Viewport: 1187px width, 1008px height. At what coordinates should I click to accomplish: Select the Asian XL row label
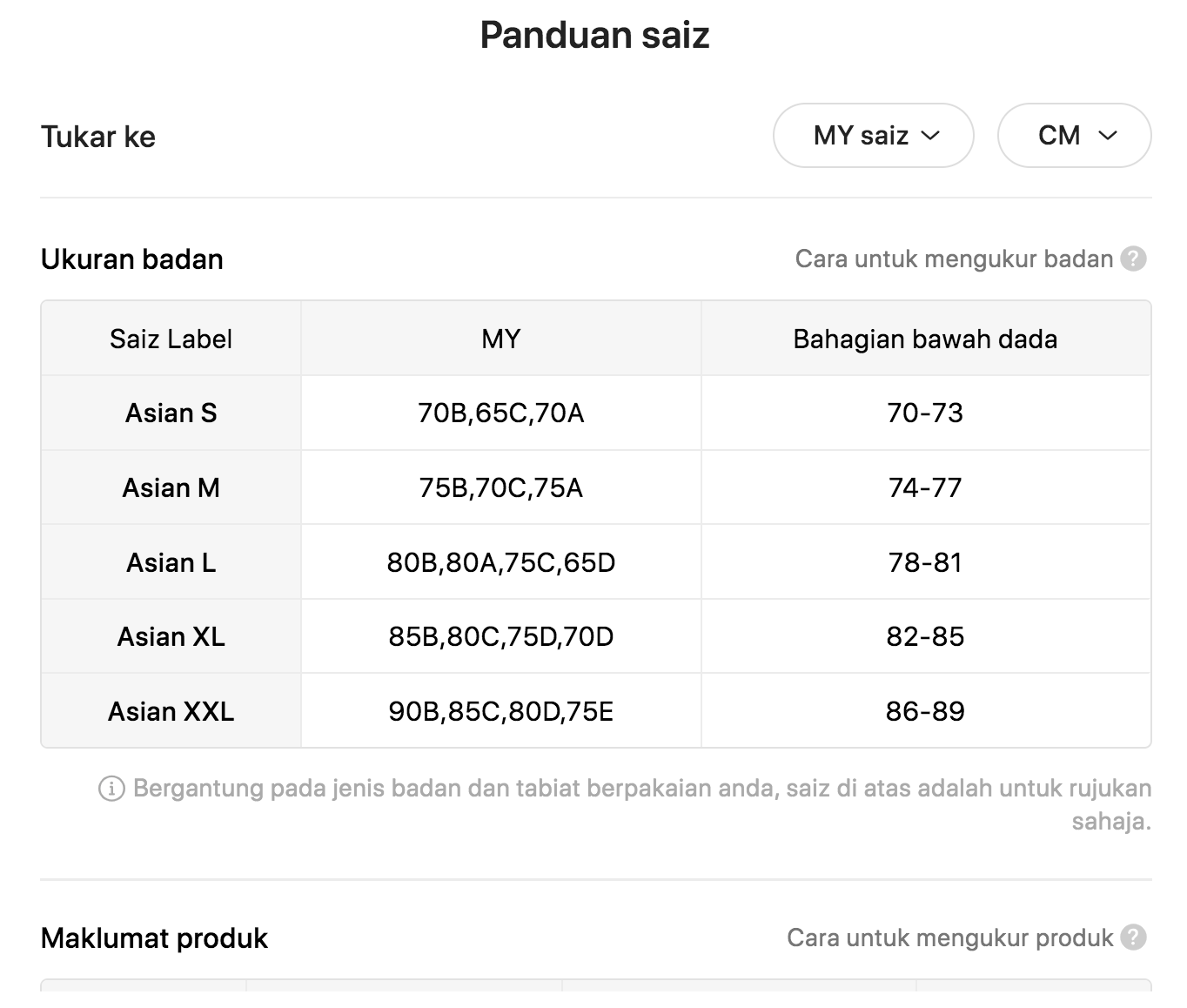click(171, 636)
